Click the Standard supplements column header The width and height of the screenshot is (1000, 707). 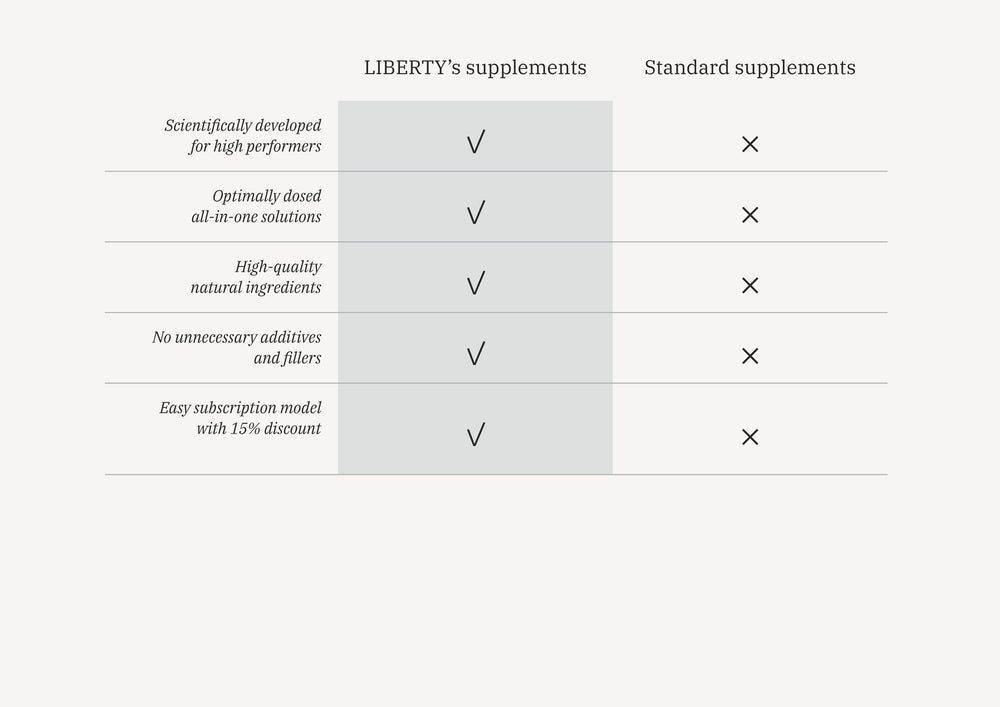click(750, 68)
